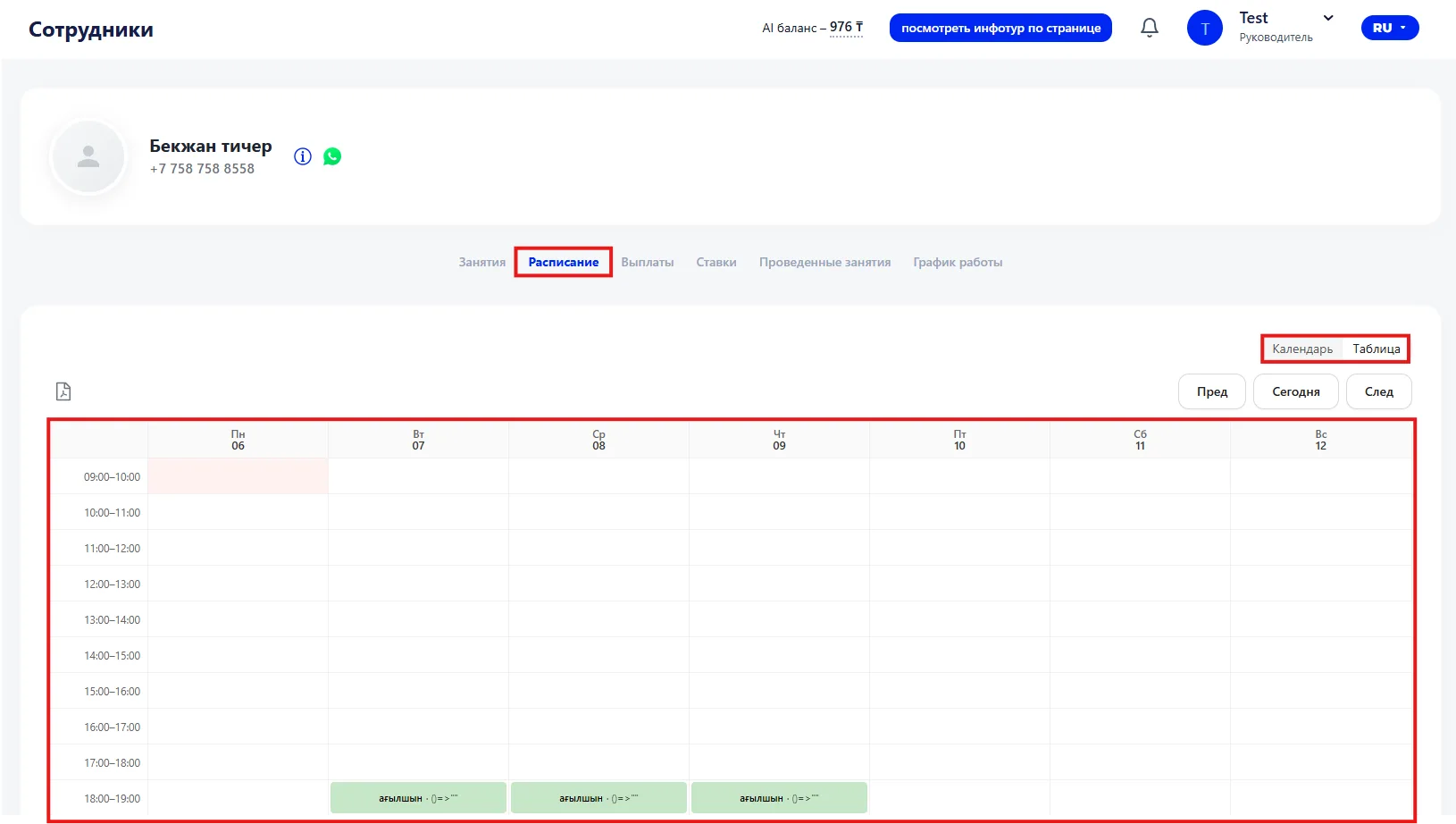1456x824 pixels.
Task: Click the 10:00–11:00 time row label
Action: tap(112, 512)
